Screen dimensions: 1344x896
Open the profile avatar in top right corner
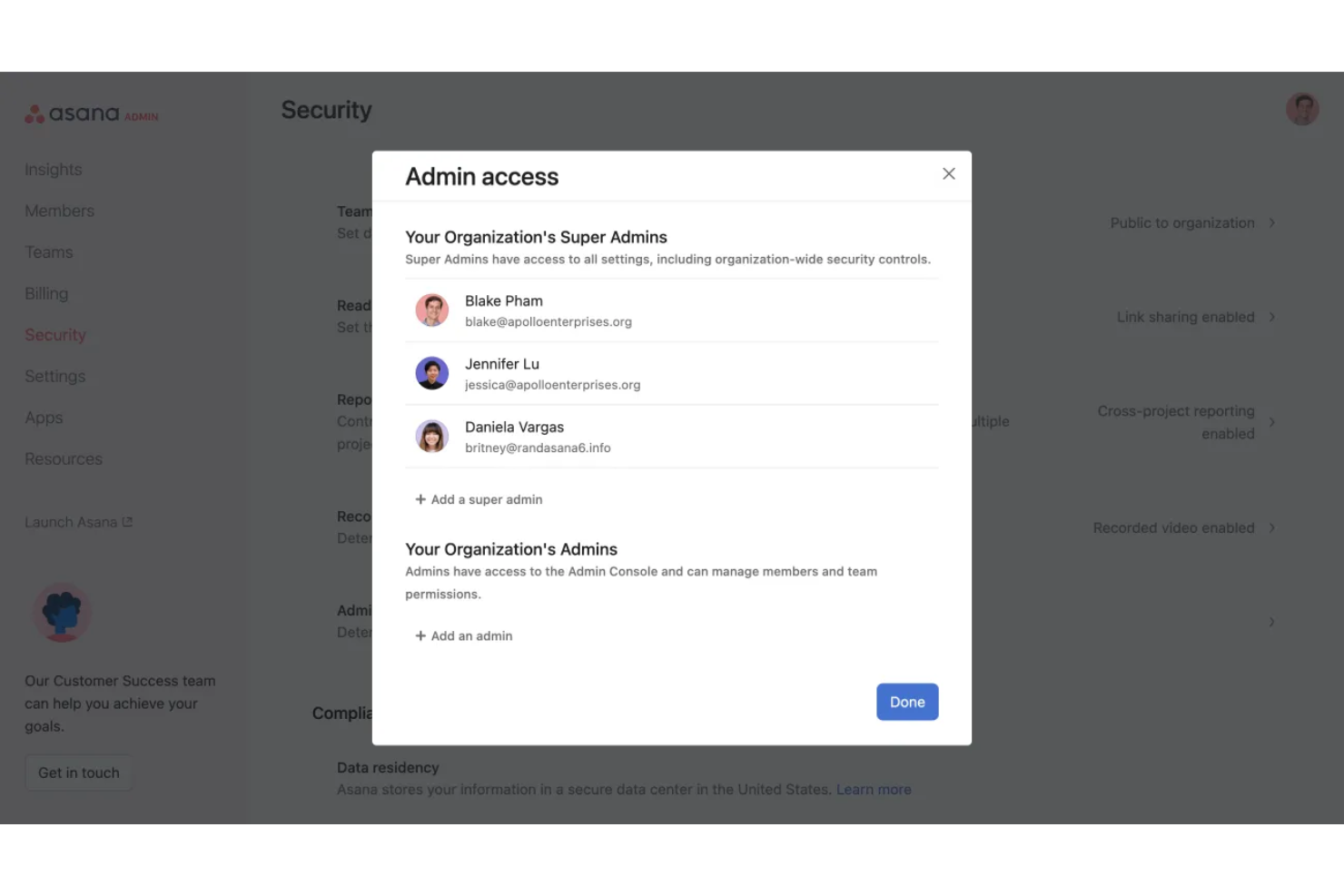1302,108
